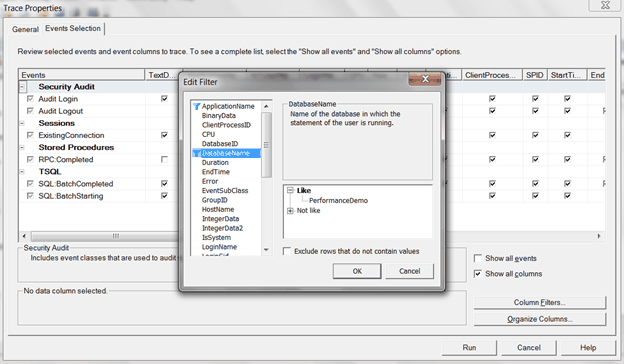The height and width of the screenshot is (364, 624).
Task: Toggle the RPC:Completed event checkbox
Action: (x=30, y=160)
